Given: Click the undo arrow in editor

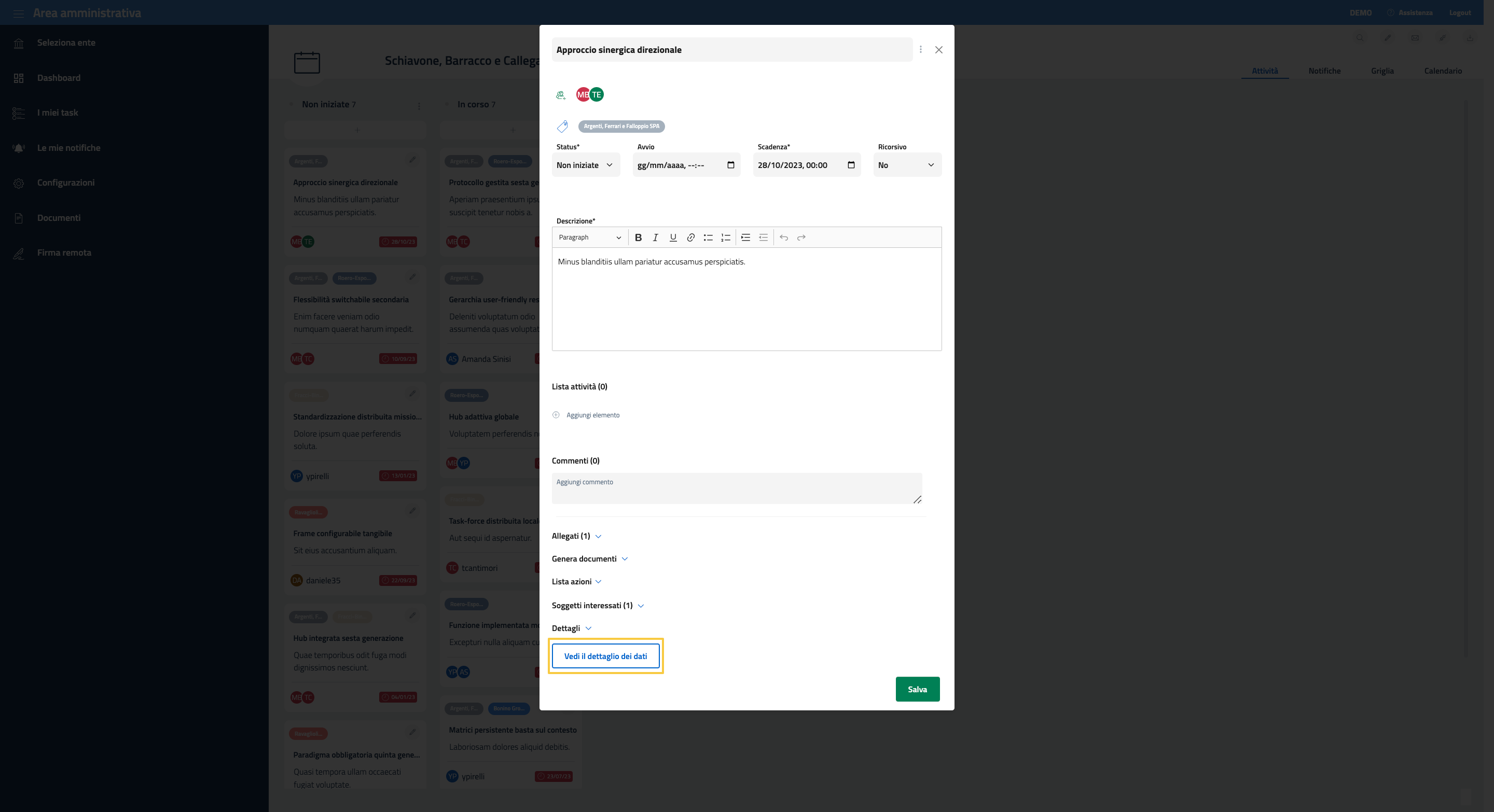Looking at the screenshot, I should click(783, 237).
